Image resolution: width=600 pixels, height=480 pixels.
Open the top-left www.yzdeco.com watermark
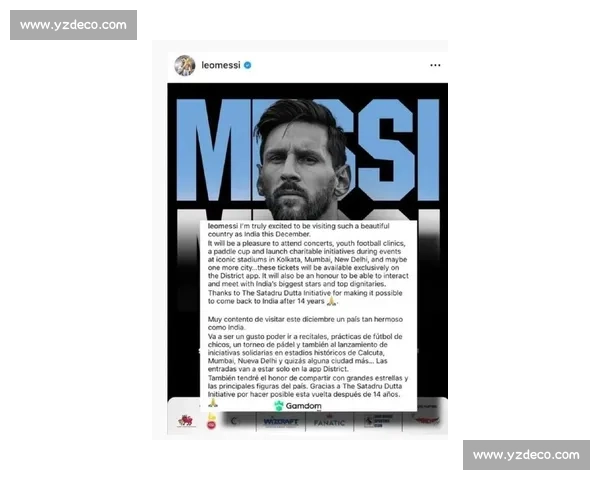click(x=73, y=25)
